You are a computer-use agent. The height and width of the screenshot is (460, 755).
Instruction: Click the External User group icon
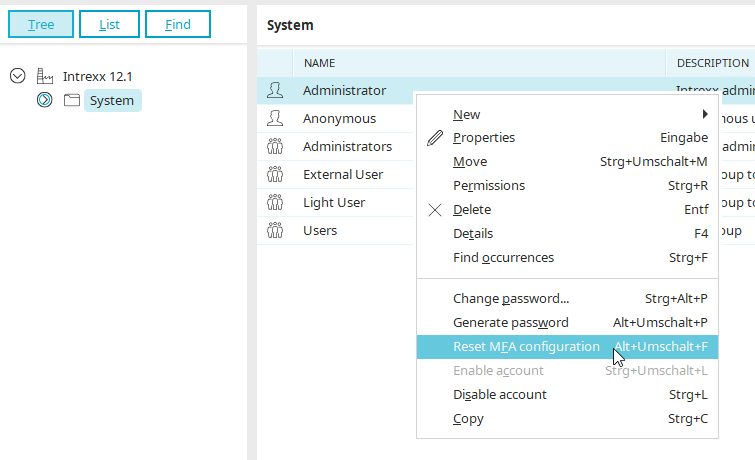click(276, 175)
